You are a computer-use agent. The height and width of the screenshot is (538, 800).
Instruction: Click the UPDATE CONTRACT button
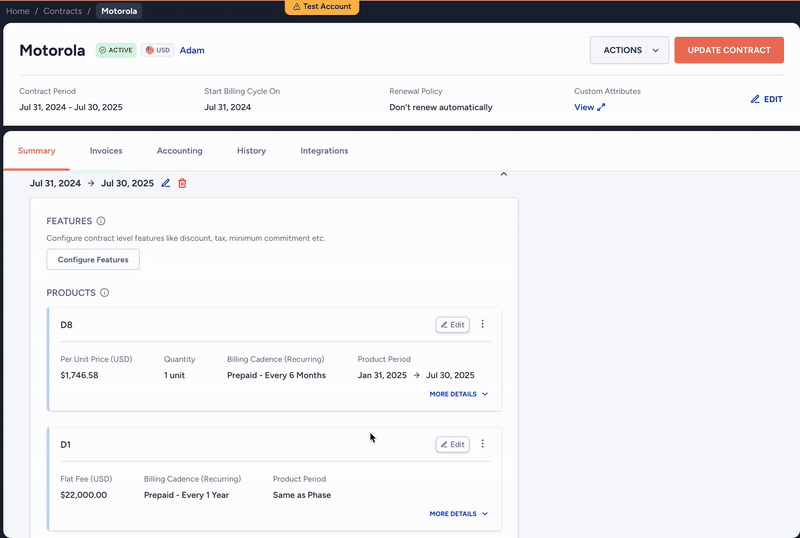point(729,50)
